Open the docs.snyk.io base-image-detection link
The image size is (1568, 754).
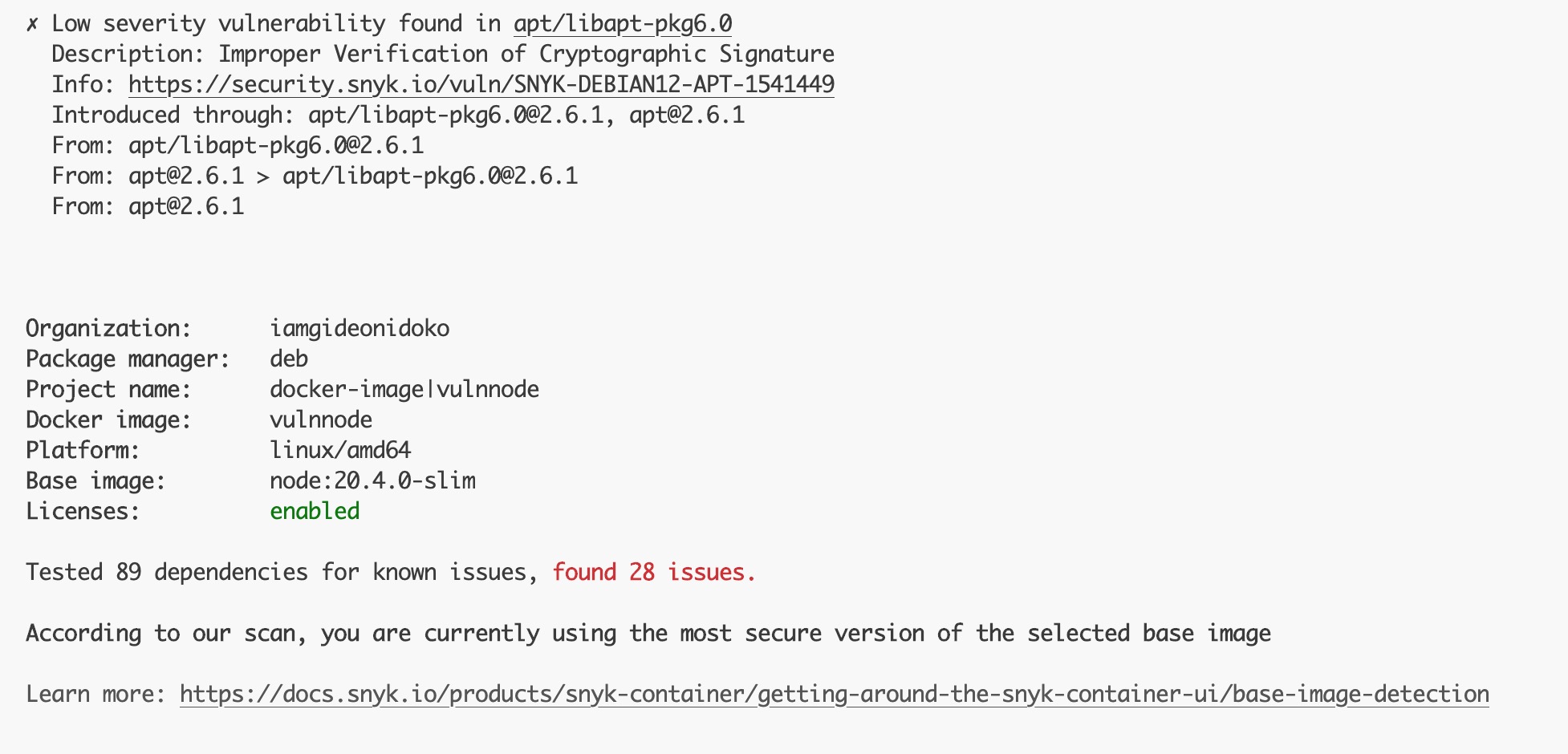click(x=835, y=695)
